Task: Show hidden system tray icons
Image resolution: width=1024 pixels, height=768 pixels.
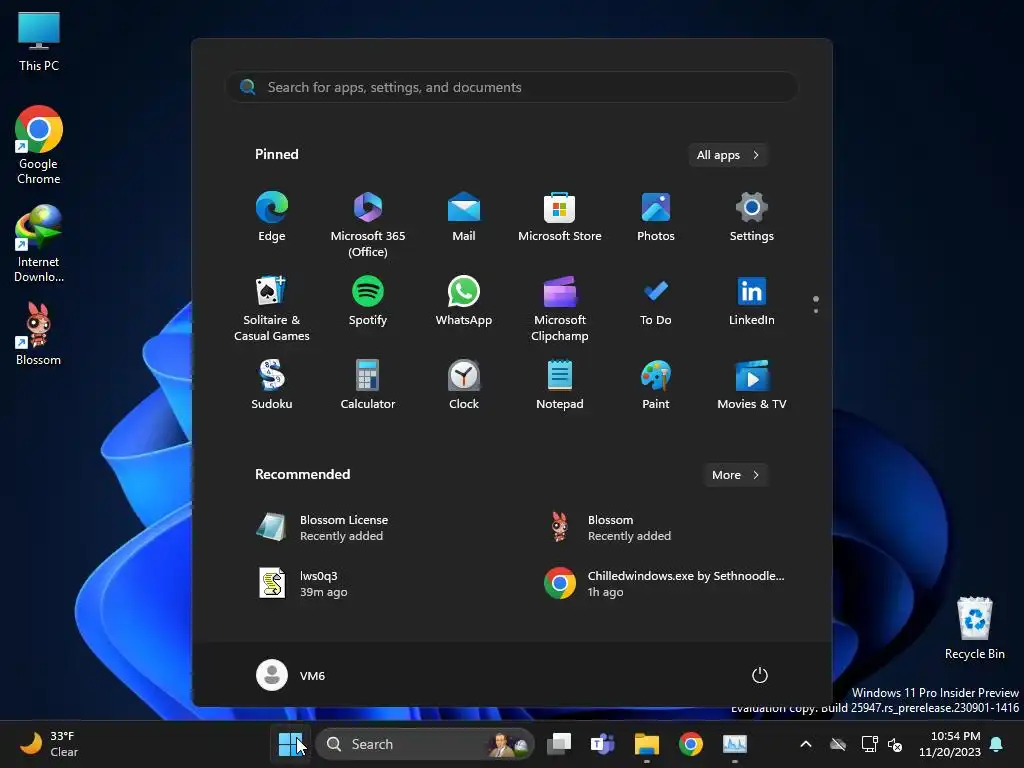Action: pos(806,744)
